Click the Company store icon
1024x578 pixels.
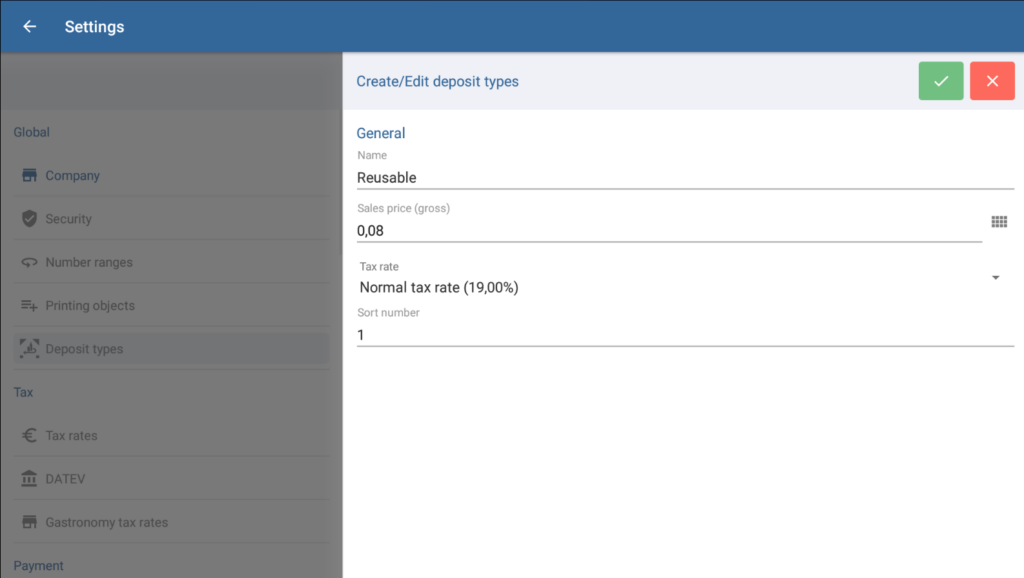(29, 176)
